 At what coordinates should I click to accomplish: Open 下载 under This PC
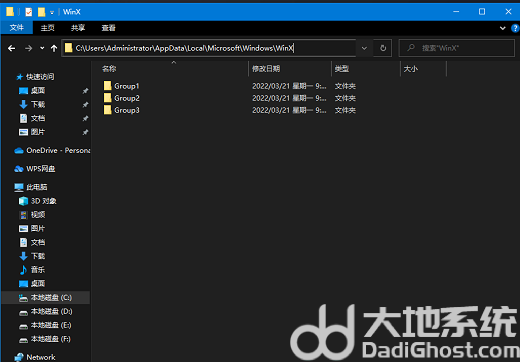click(x=32, y=256)
